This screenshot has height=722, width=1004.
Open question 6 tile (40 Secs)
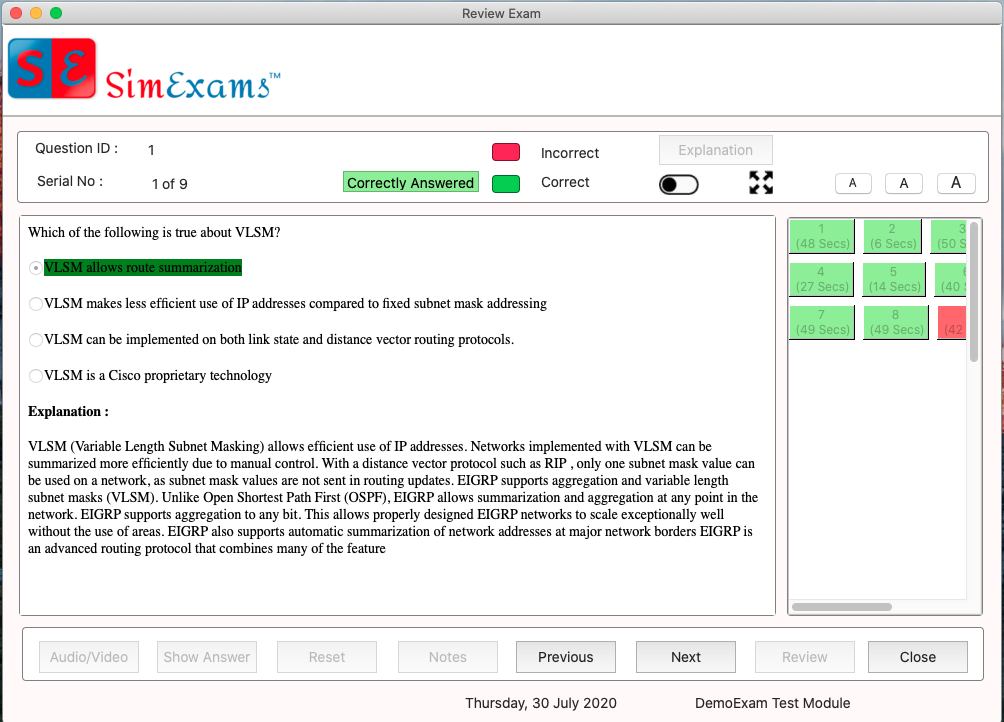[951, 279]
